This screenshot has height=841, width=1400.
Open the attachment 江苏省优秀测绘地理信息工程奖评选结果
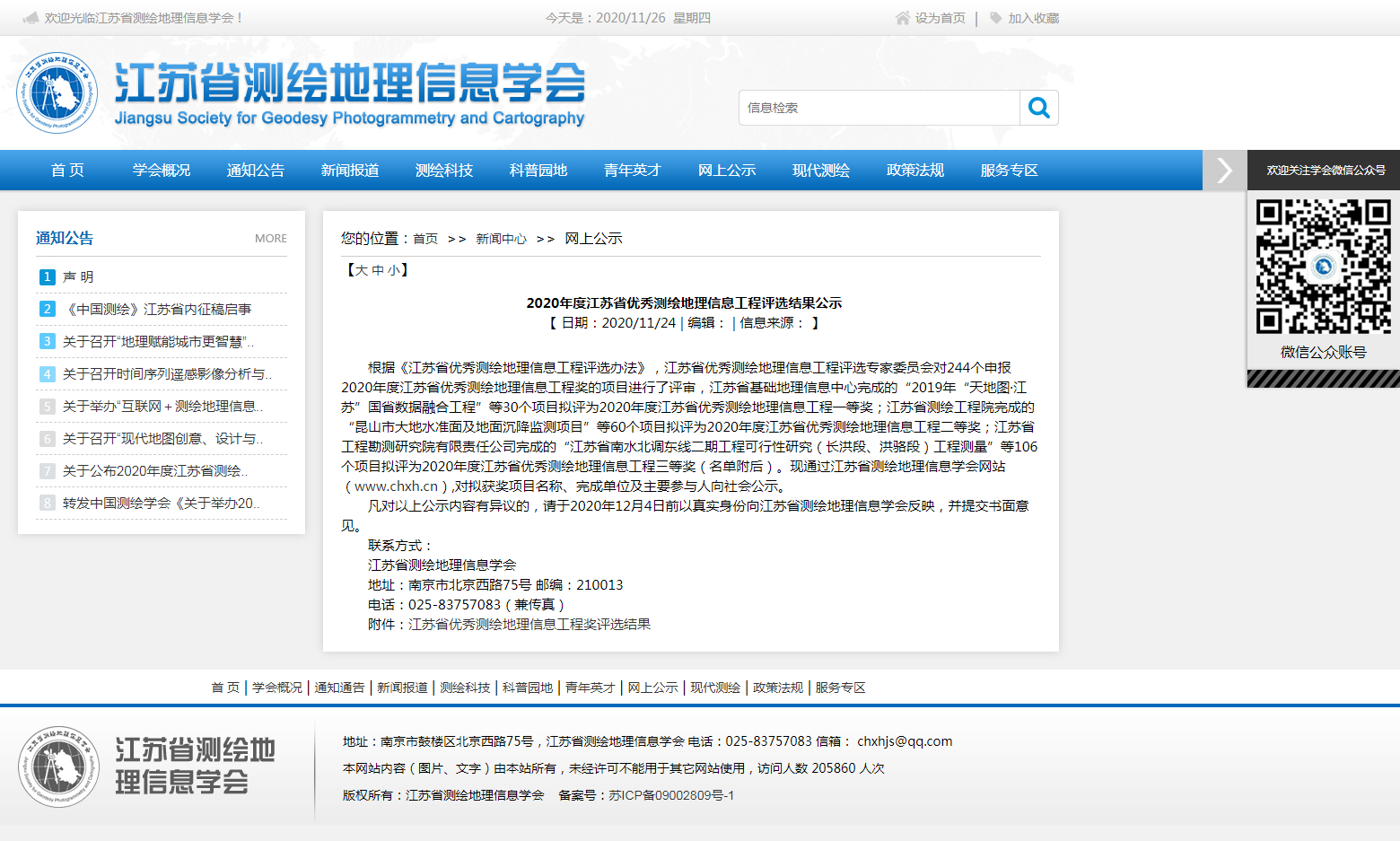[529, 625]
